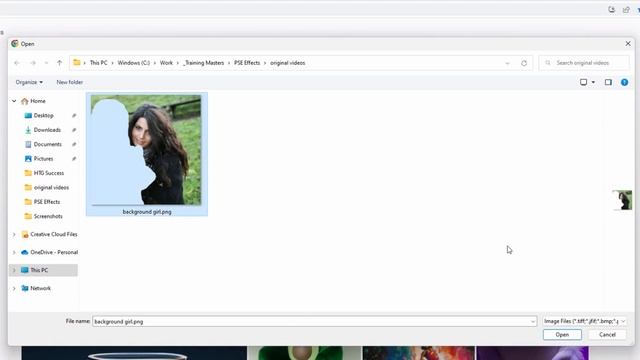The height and width of the screenshot is (360, 640).
Task: Expand the This PC node
Action: click(x=14, y=270)
